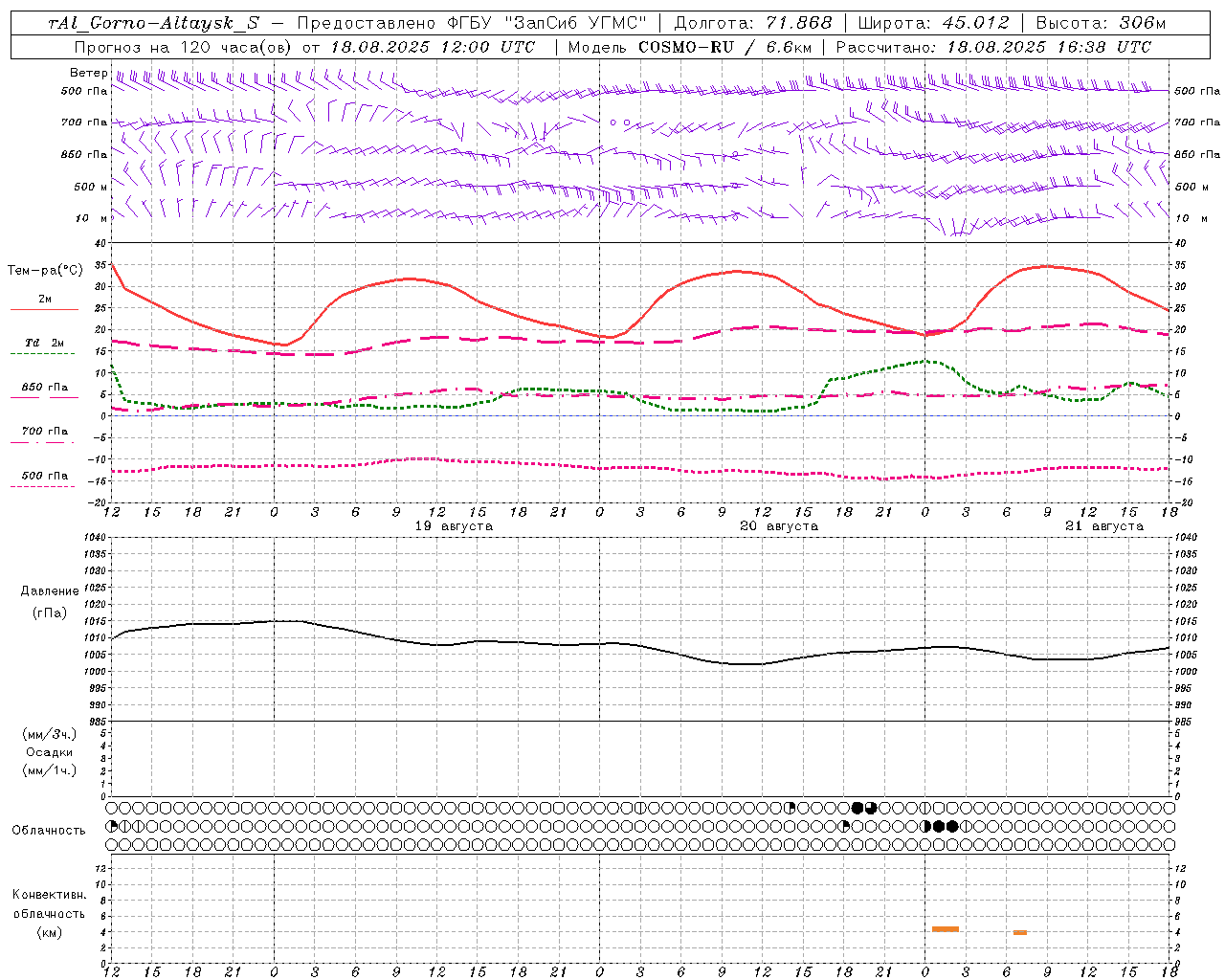Select the Широта: 45.012 value
The image size is (1225, 980).
point(933,23)
